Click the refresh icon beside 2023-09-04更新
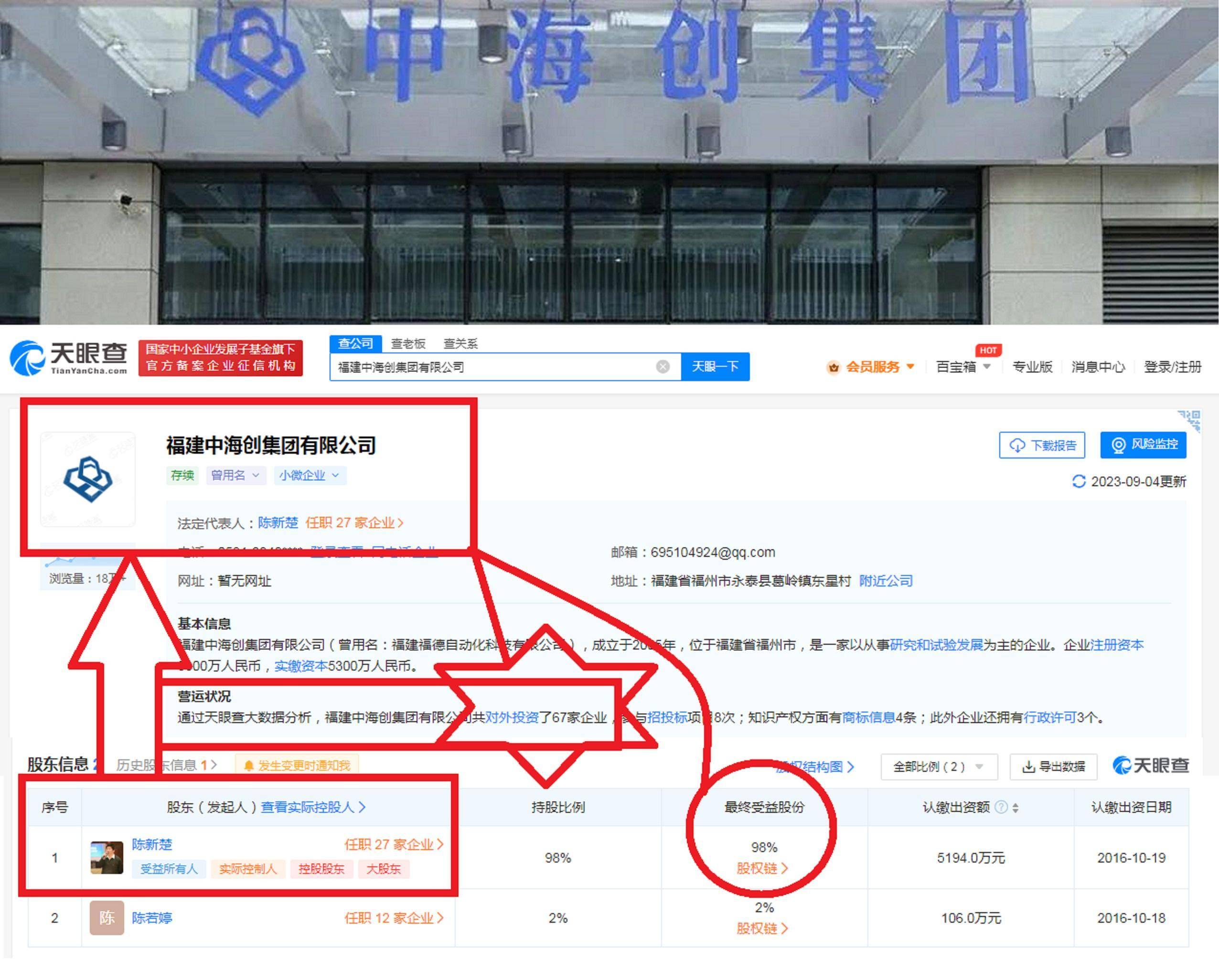Viewport: 1219px width, 980px height. pyautogui.click(x=1079, y=481)
